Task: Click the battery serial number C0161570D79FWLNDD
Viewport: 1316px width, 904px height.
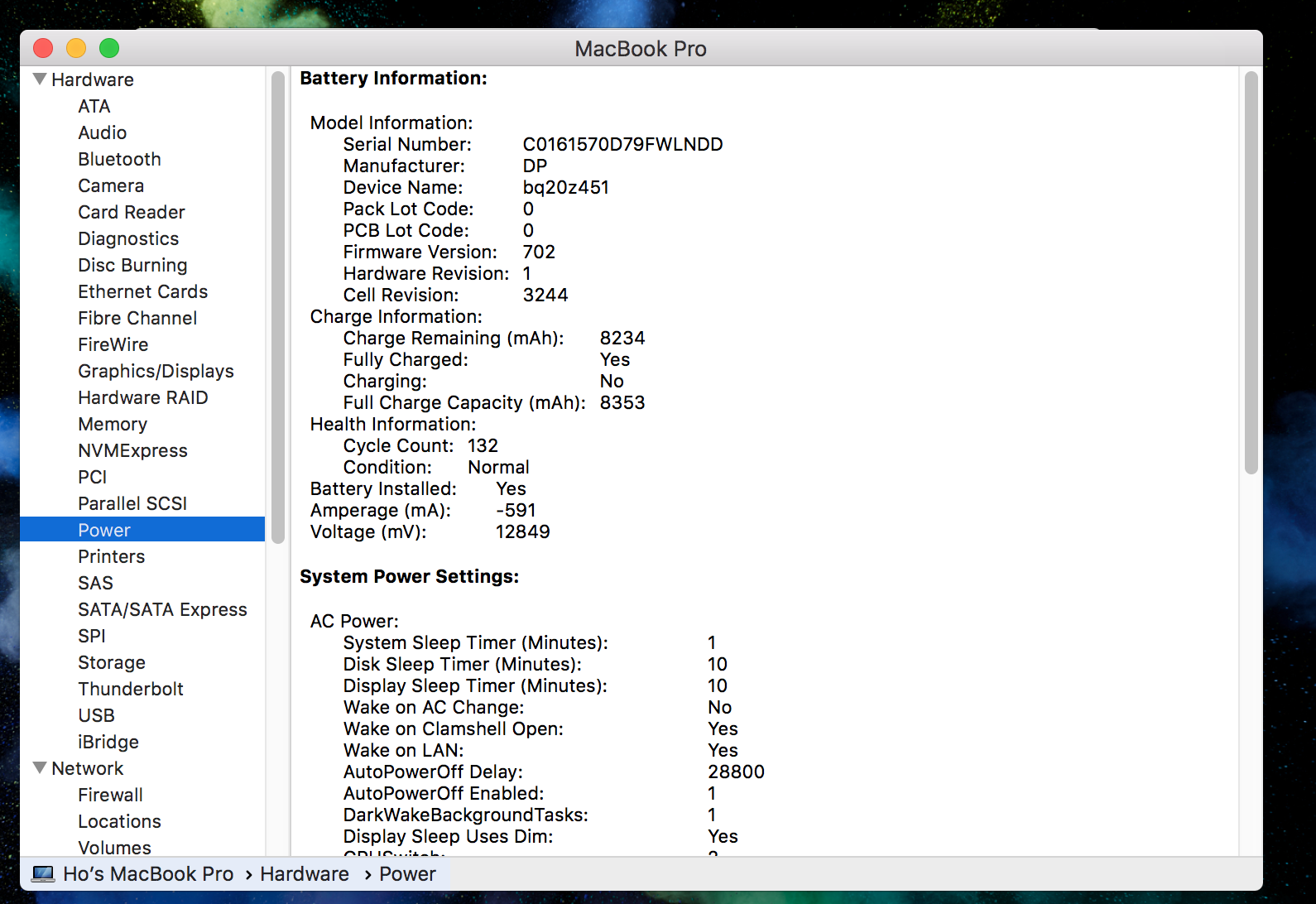Action: pyautogui.click(x=623, y=144)
